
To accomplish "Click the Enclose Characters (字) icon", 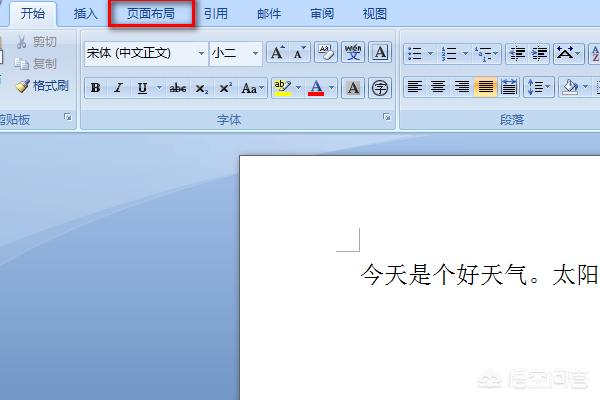I will pyautogui.click(x=380, y=88).
